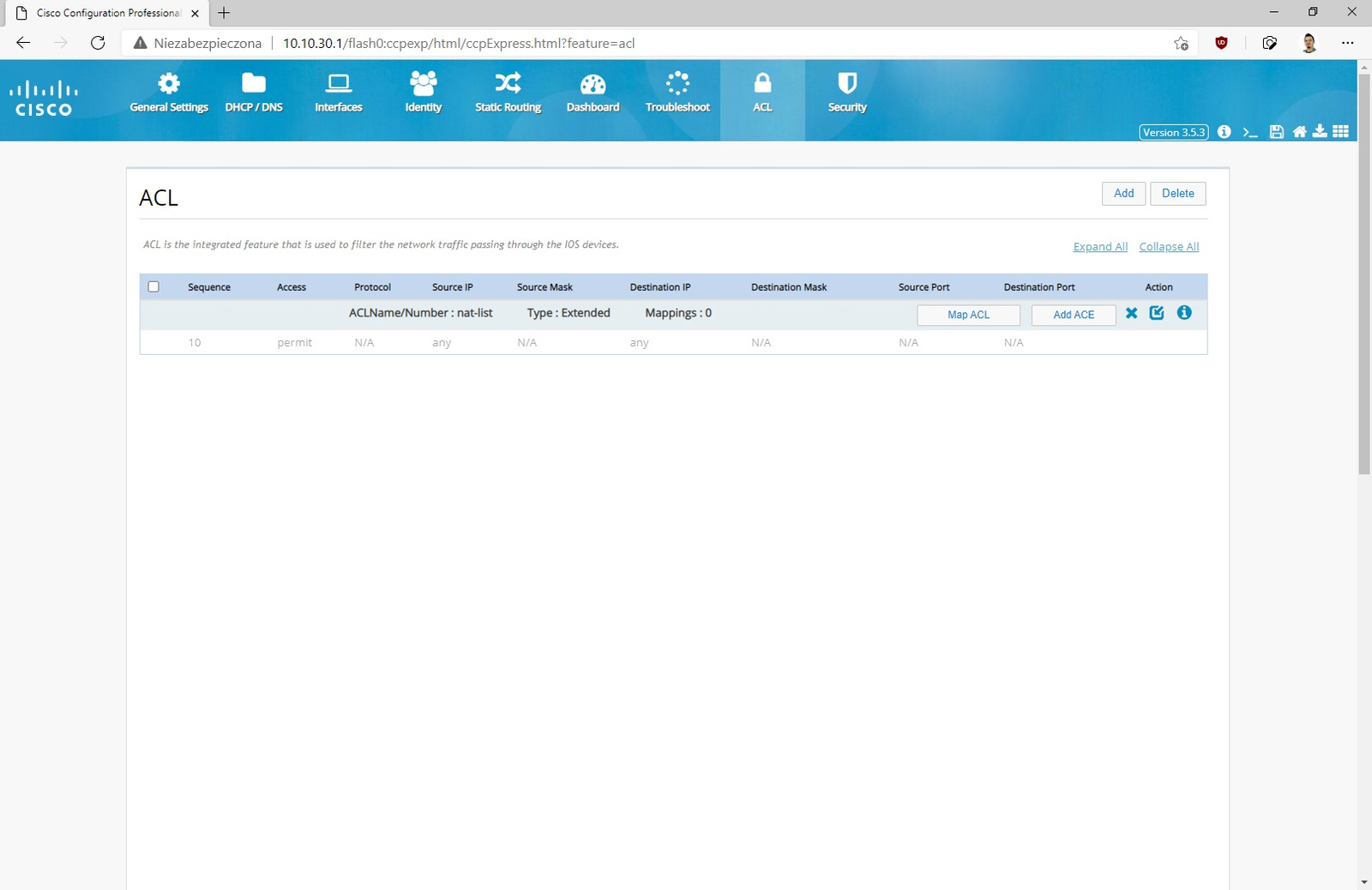Go to home via house icon
Screen dimensions: 1372x890
point(1300,132)
